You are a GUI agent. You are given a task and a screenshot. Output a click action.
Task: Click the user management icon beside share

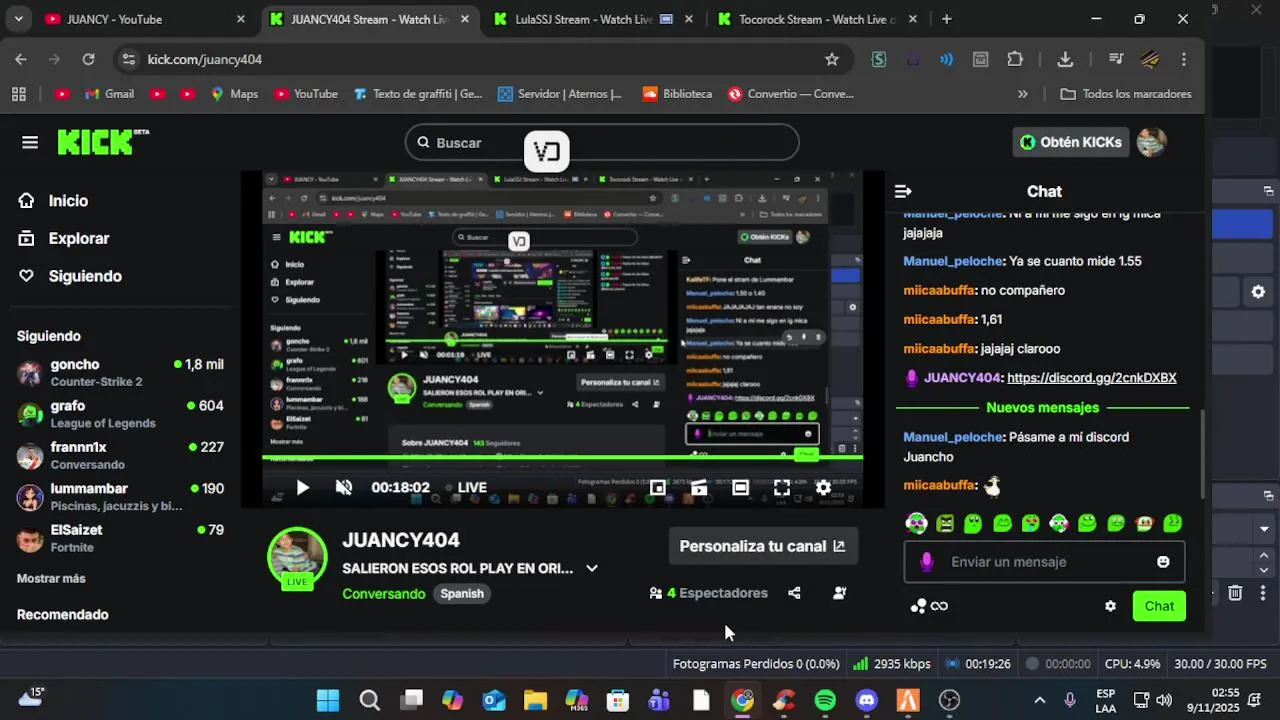coord(840,593)
